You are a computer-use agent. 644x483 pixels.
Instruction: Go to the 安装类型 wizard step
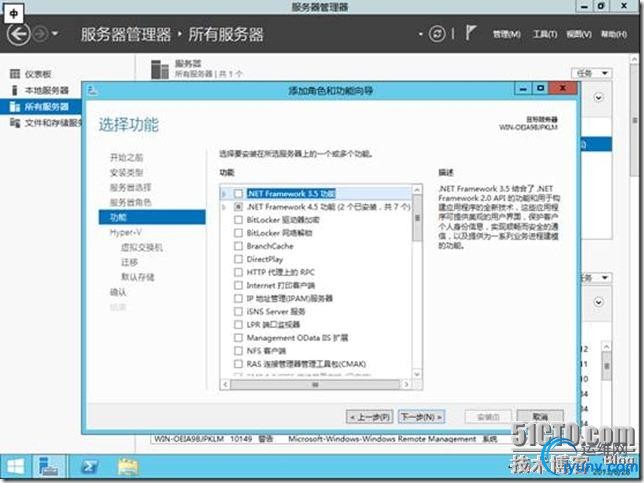[126, 172]
